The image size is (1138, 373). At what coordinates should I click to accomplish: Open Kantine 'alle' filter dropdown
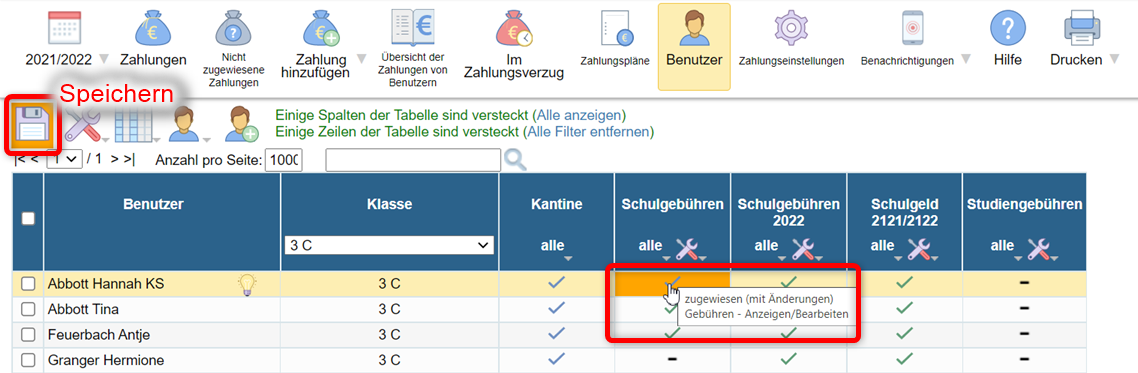coord(556,247)
